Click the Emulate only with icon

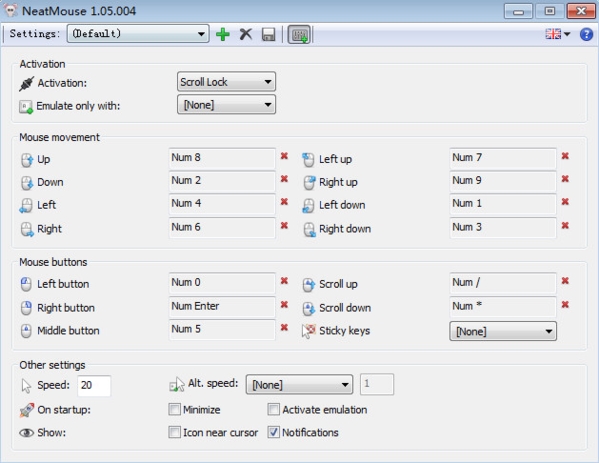[26, 107]
